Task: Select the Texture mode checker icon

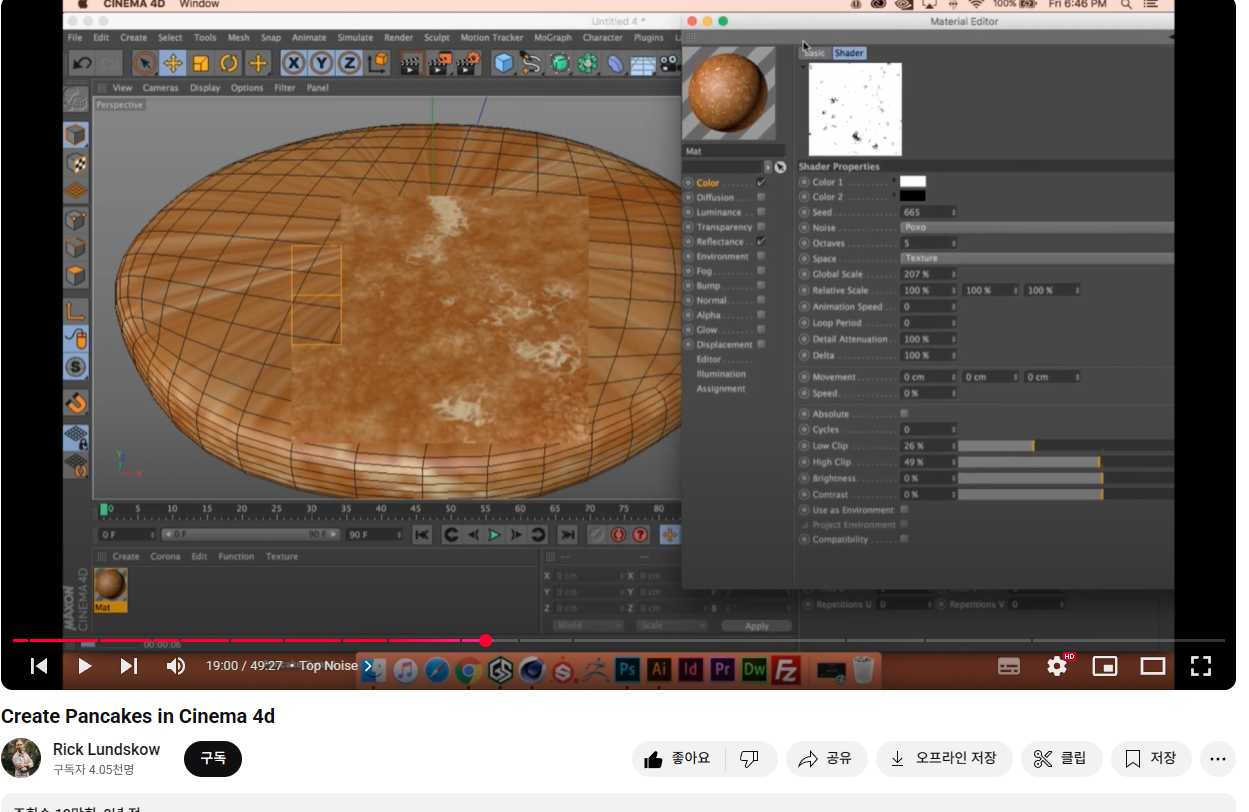Action: 76,163
